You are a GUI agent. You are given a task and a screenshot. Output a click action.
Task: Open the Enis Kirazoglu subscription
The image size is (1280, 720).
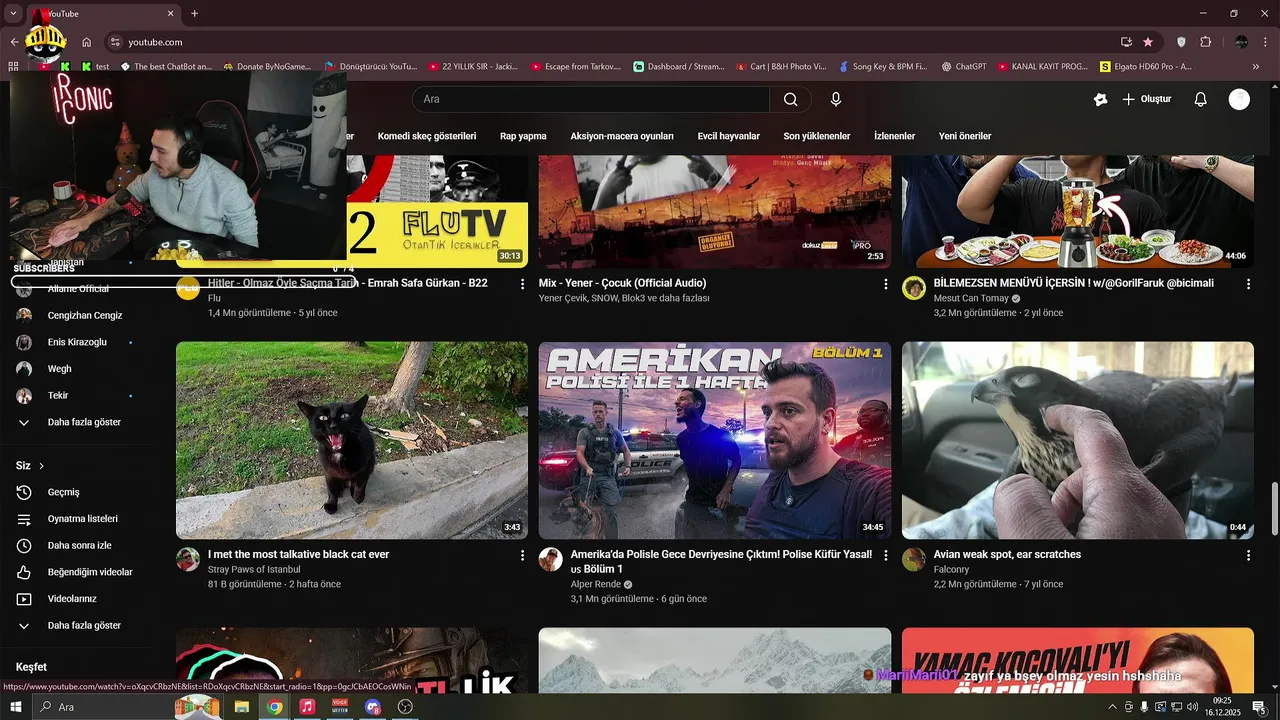tap(75, 342)
